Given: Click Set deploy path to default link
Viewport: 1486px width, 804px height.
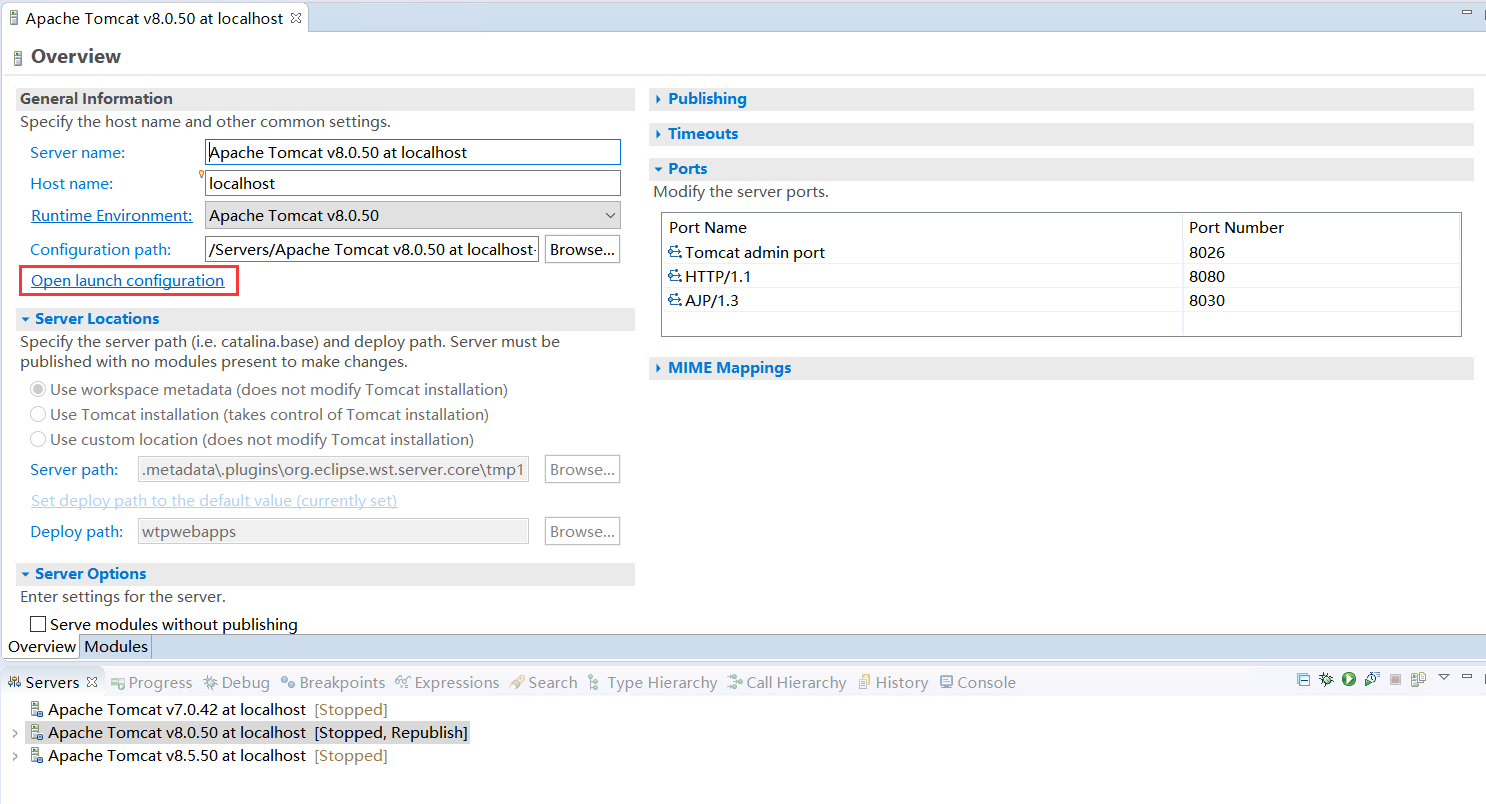Looking at the screenshot, I should [x=214, y=501].
